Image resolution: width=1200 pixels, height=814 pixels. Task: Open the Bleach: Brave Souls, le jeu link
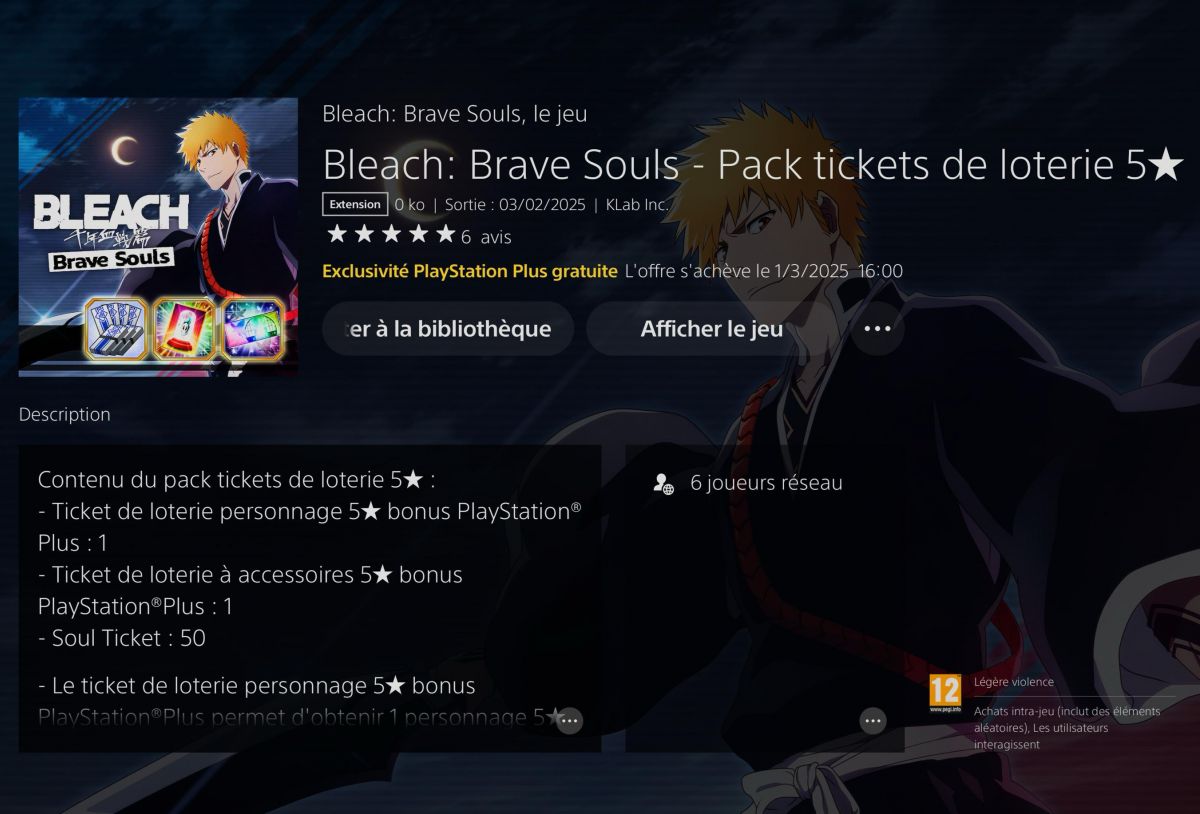[455, 114]
